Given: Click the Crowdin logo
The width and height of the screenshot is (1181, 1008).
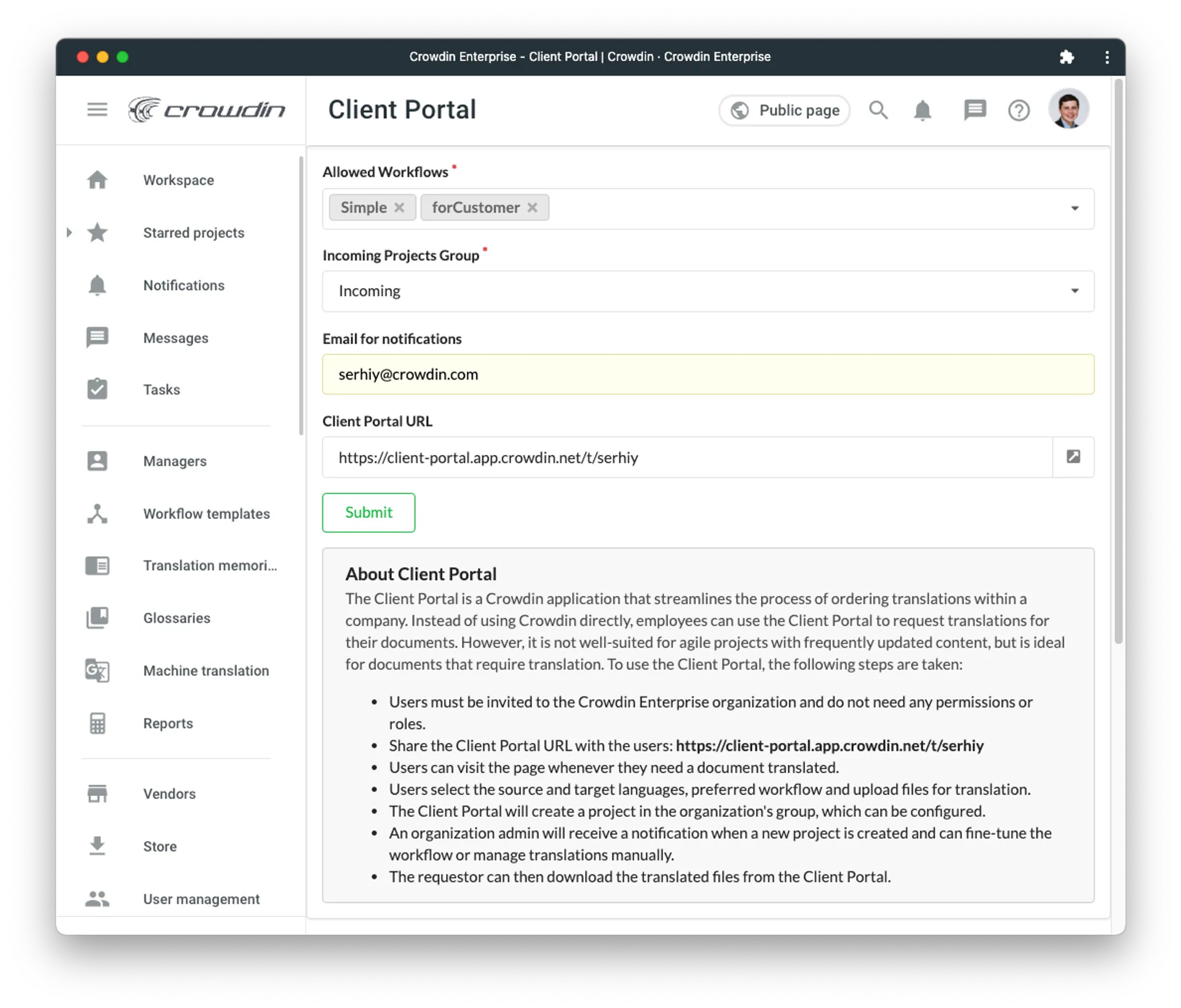Looking at the screenshot, I should pos(207,109).
